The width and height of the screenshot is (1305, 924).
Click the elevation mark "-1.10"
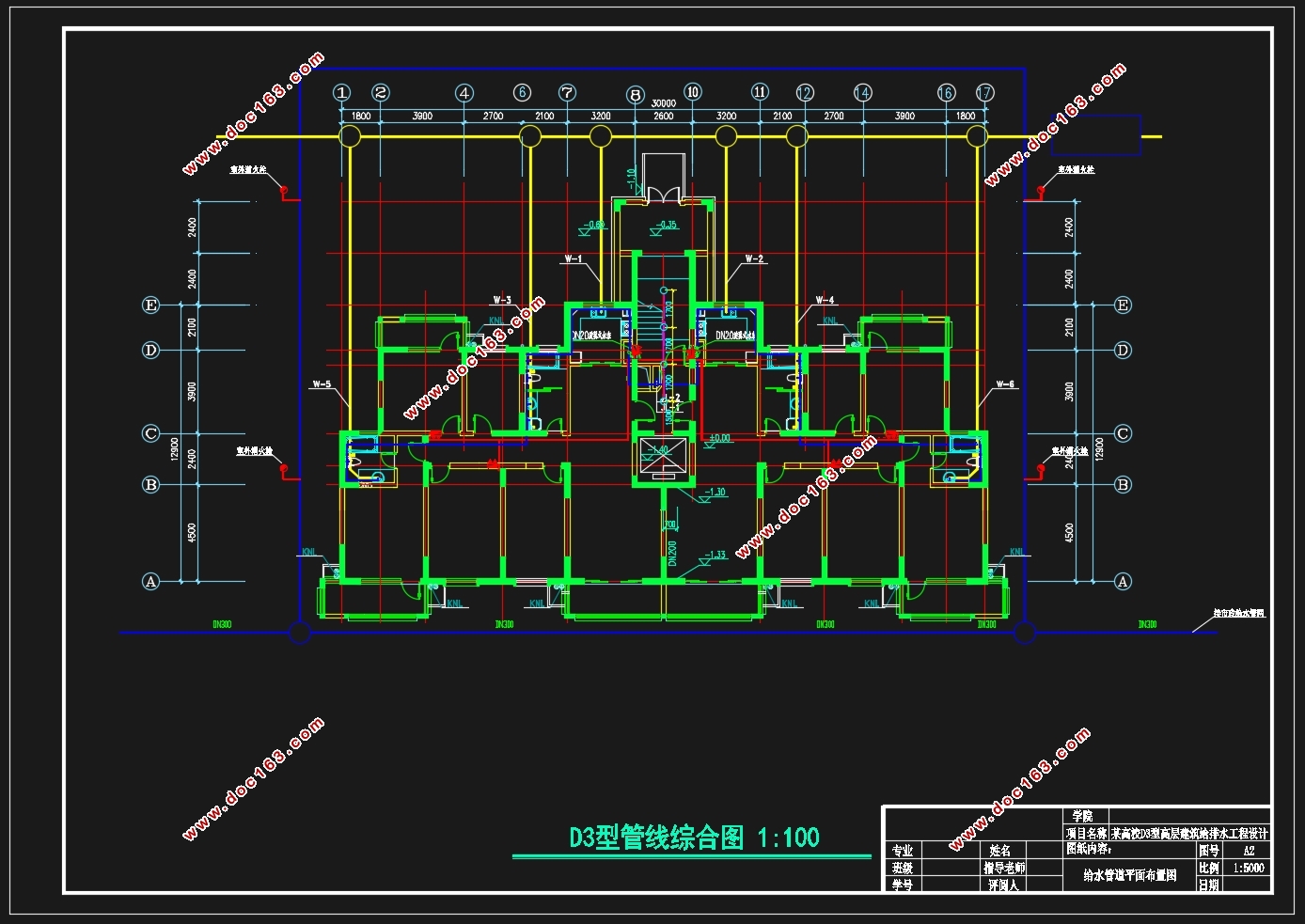click(632, 179)
